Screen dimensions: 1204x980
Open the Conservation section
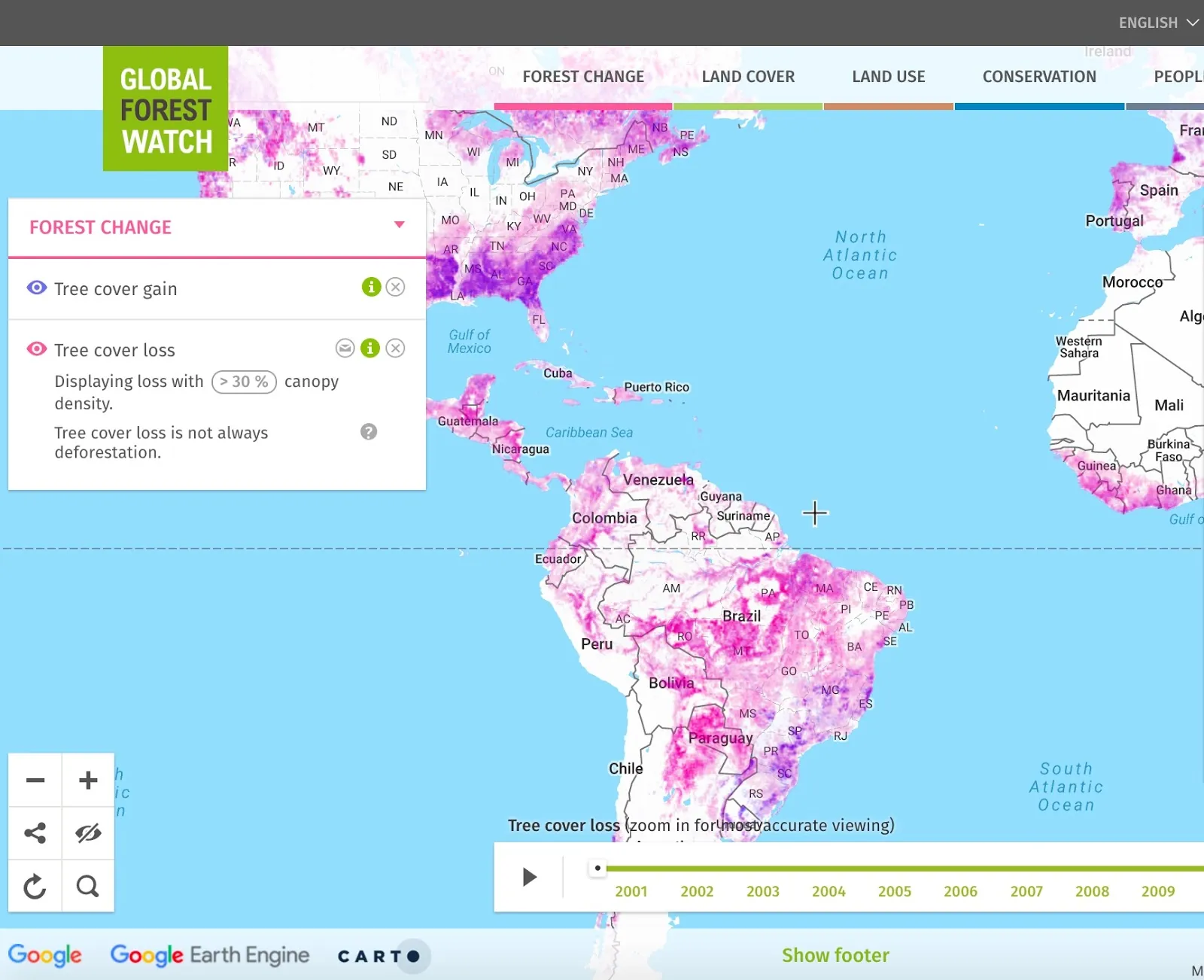coord(1039,76)
